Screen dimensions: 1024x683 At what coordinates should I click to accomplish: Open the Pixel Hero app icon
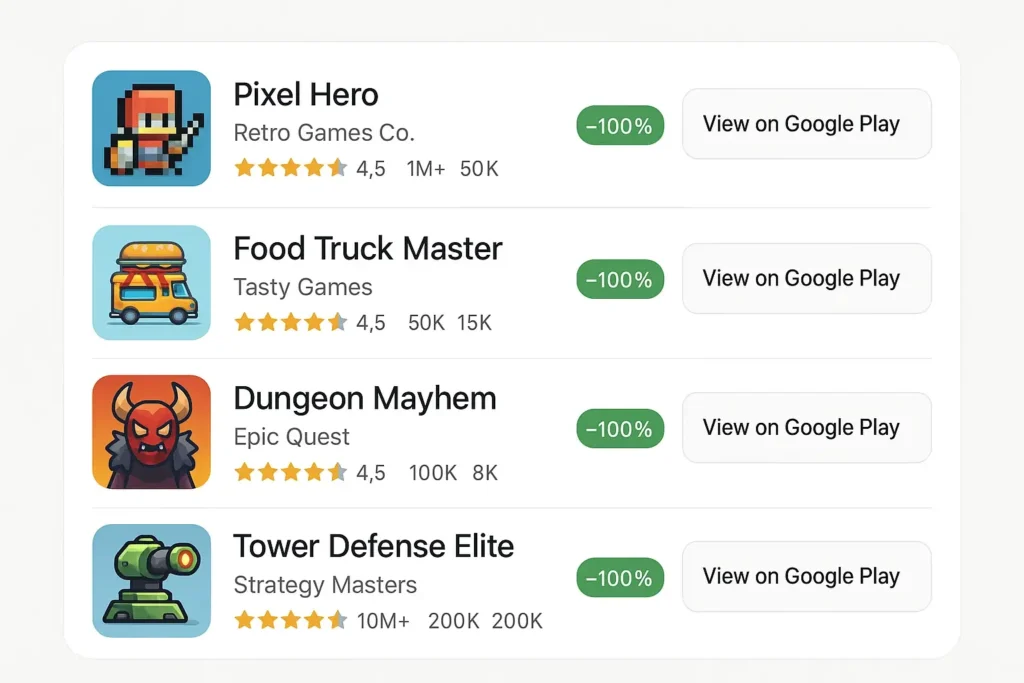pos(152,129)
